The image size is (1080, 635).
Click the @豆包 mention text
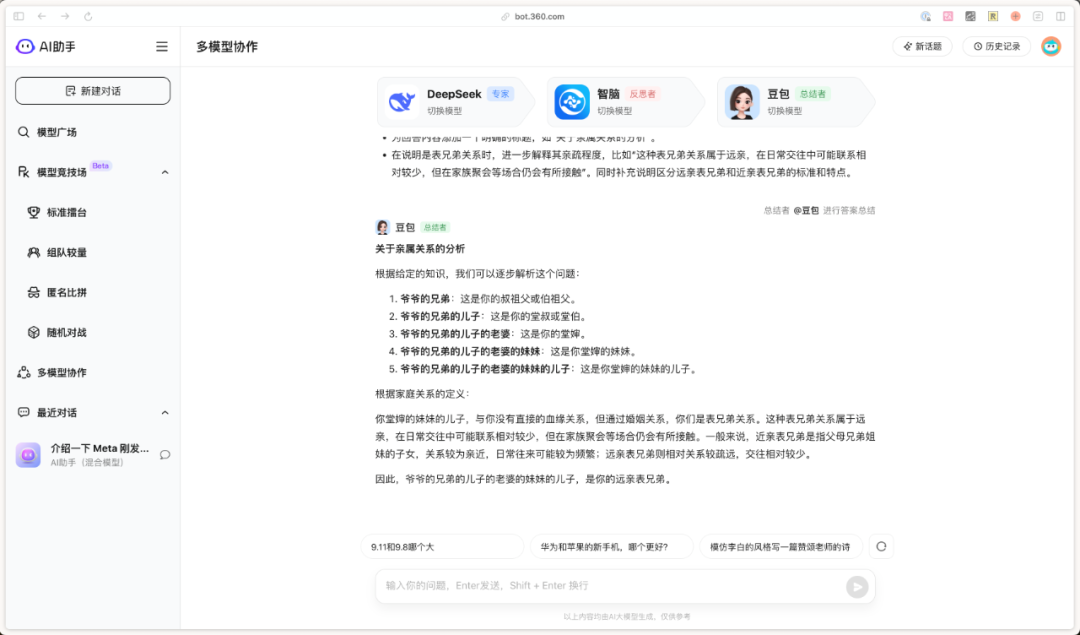tap(806, 211)
